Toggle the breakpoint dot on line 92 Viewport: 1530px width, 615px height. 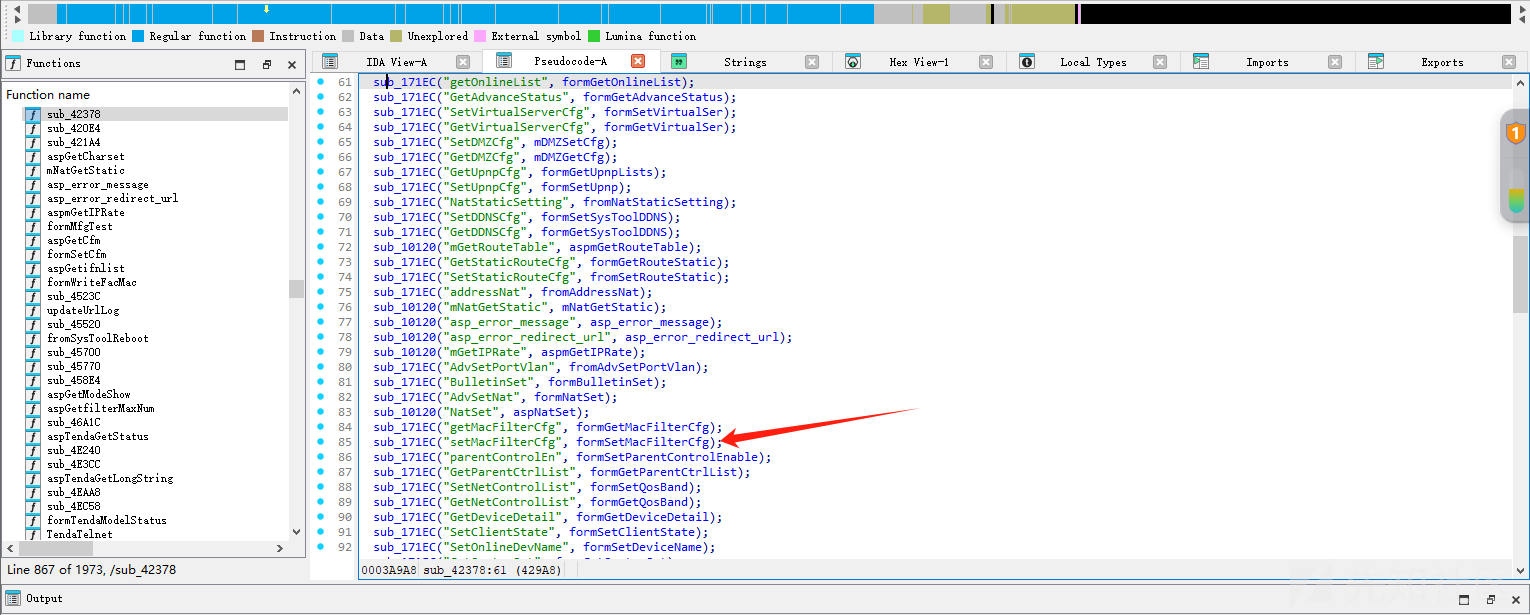pyautogui.click(x=320, y=547)
